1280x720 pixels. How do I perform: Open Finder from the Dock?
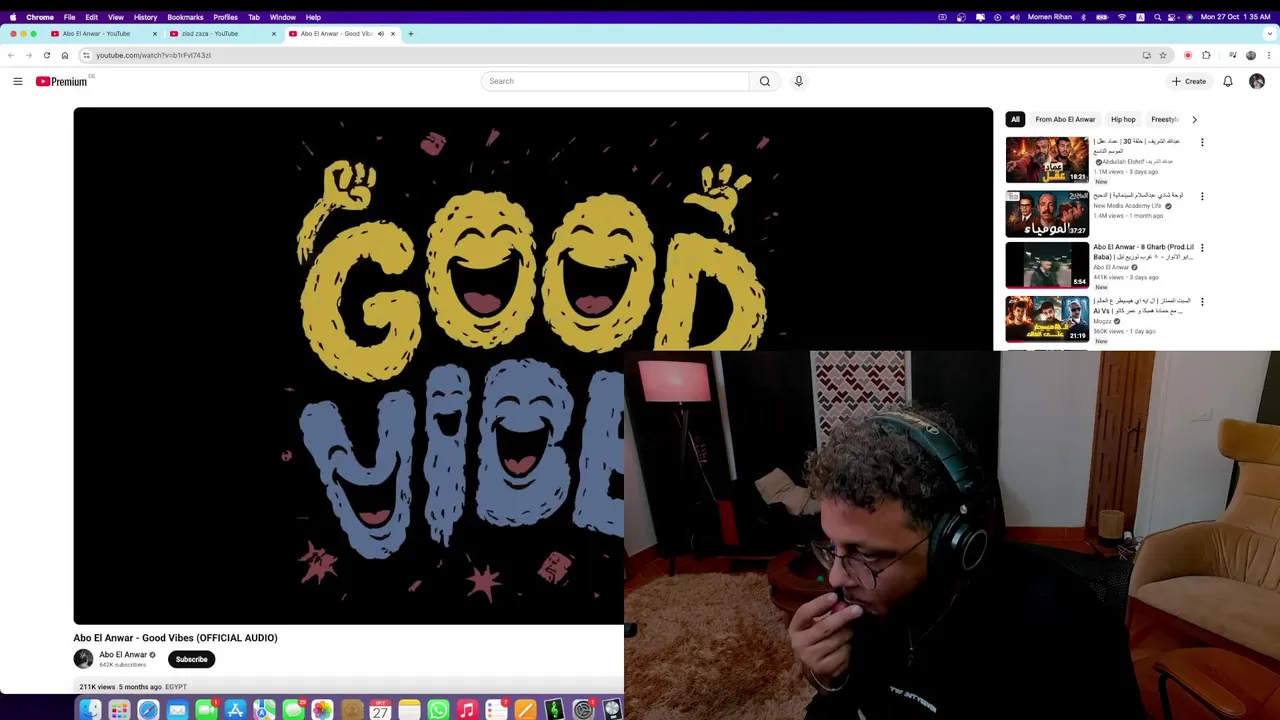coord(90,710)
